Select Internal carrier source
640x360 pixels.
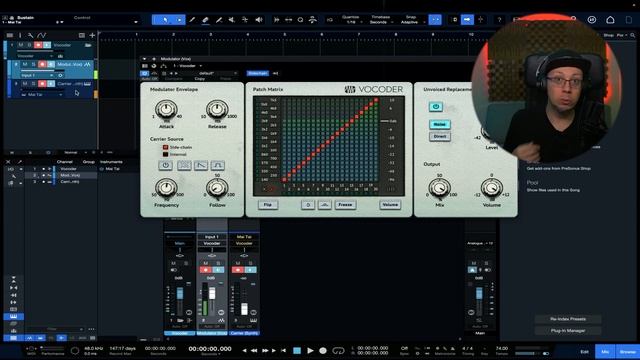click(165, 154)
